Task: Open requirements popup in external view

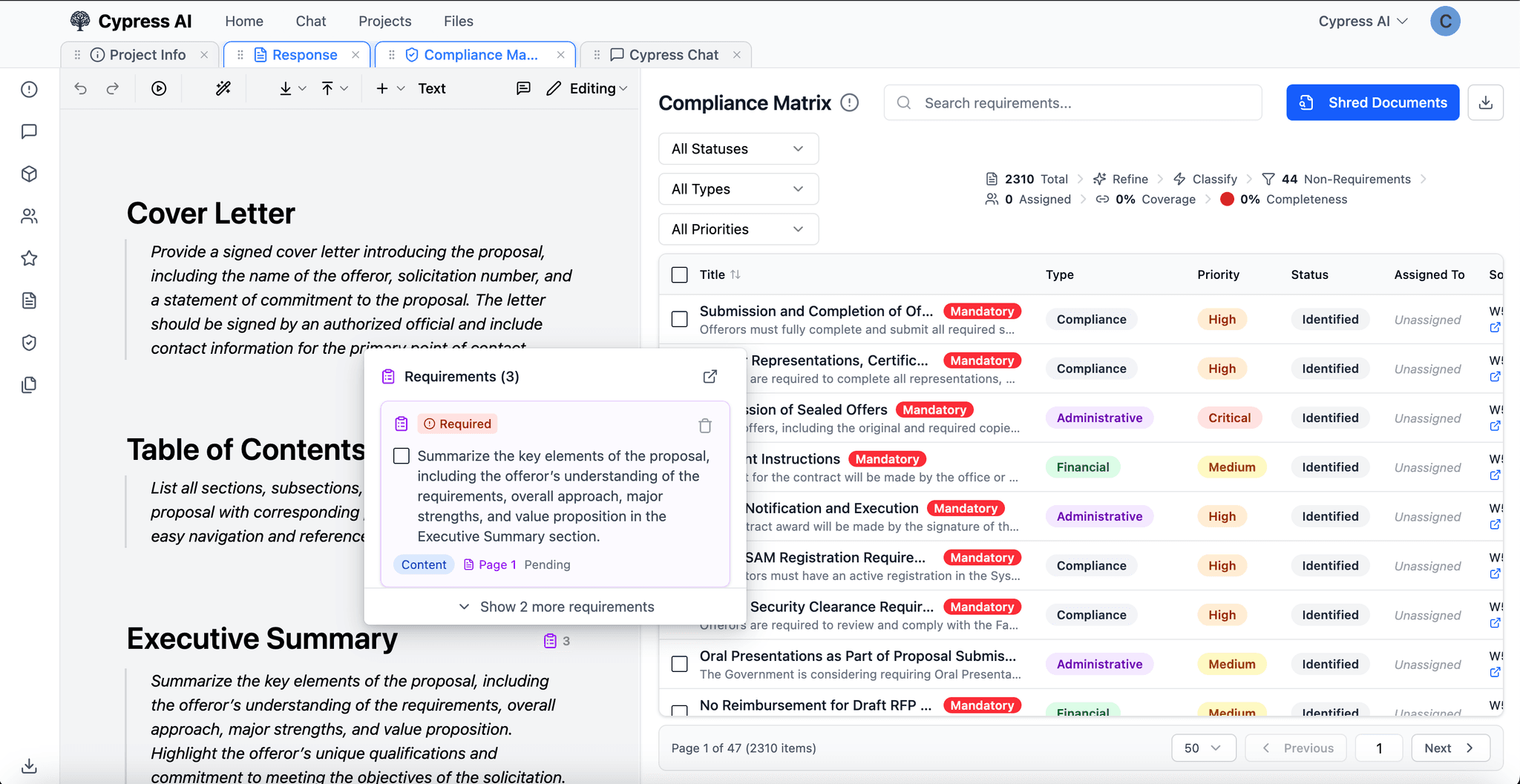Action: coord(710,377)
